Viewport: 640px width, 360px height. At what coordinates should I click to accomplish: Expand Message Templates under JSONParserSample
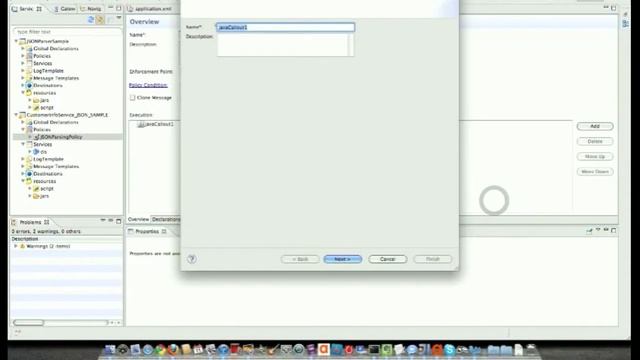(x=23, y=78)
